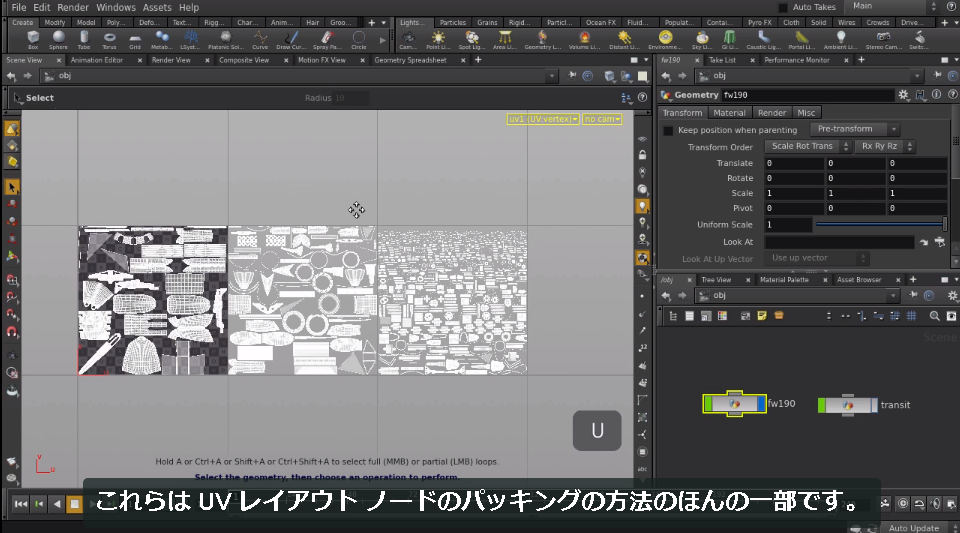Open the viewport help question icon
Image resolution: width=960 pixels, height=533 pixels.
[642, 97]
